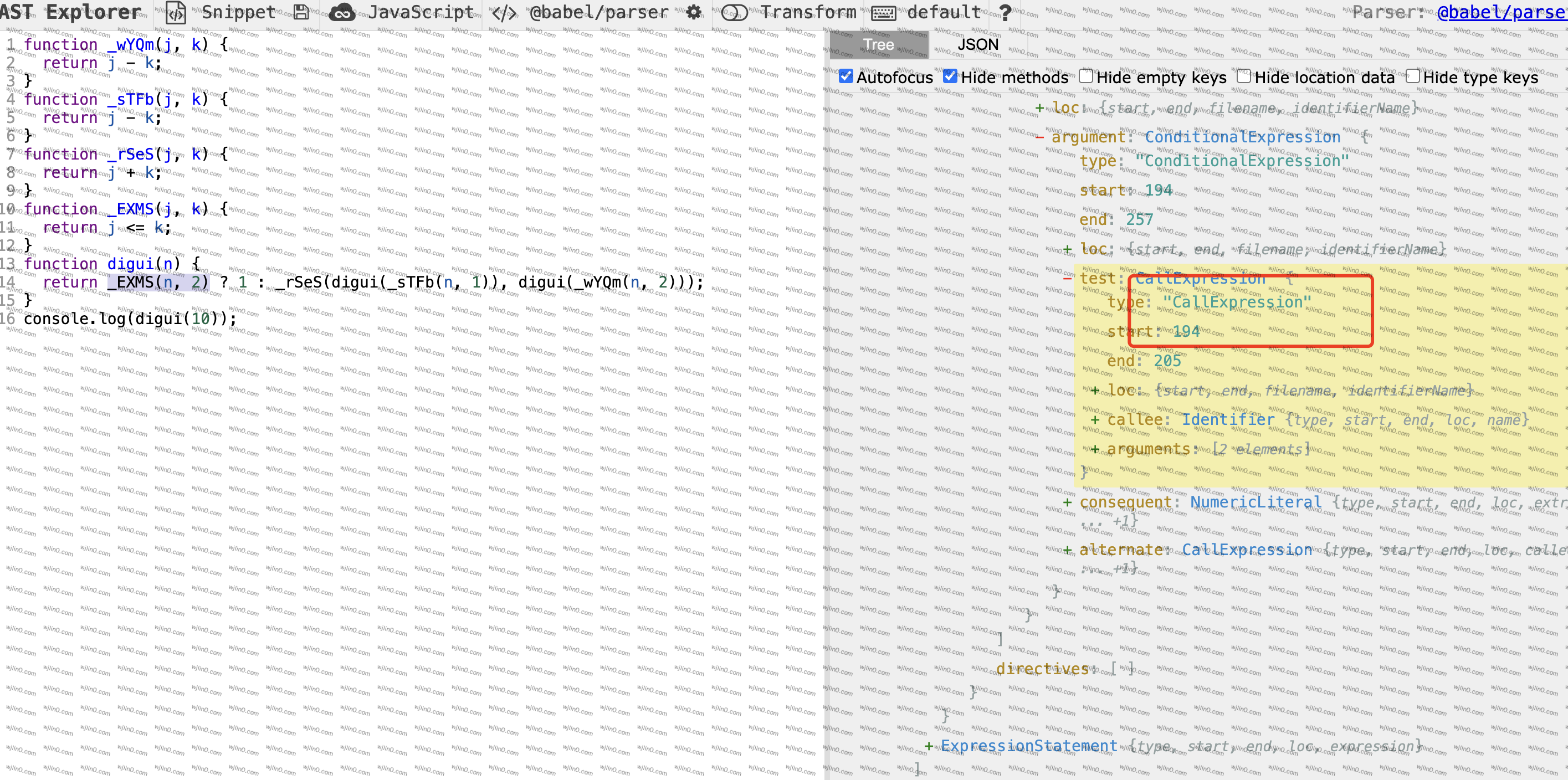Image resolution: width=1568 pixels, height=780 pixels.
Task: Click 'return j + k' on line 8
Action: click(x=103, y=173)
